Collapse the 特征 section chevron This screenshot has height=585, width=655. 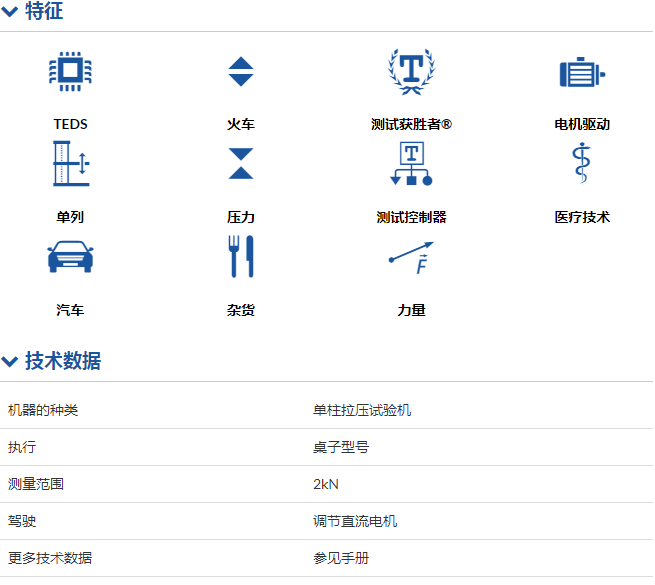10,12
